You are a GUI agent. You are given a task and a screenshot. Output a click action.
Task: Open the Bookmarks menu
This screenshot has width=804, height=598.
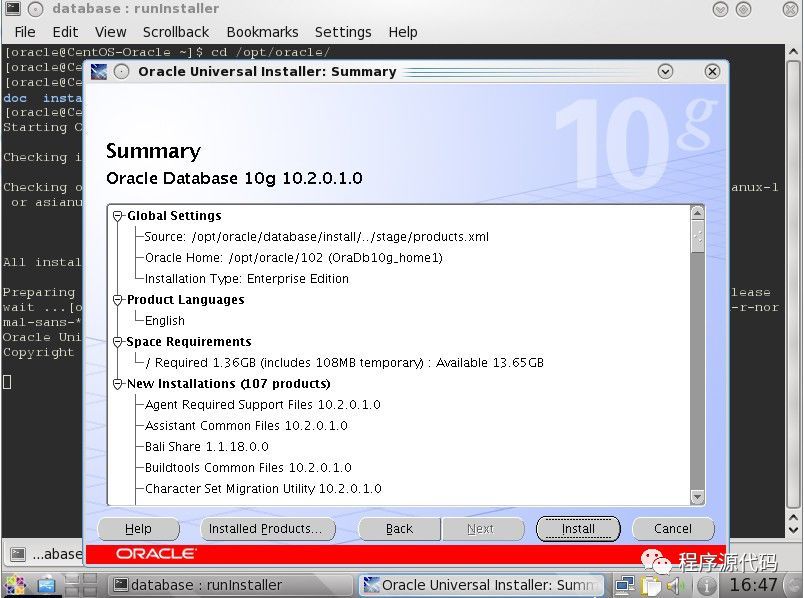pos(262,32)
